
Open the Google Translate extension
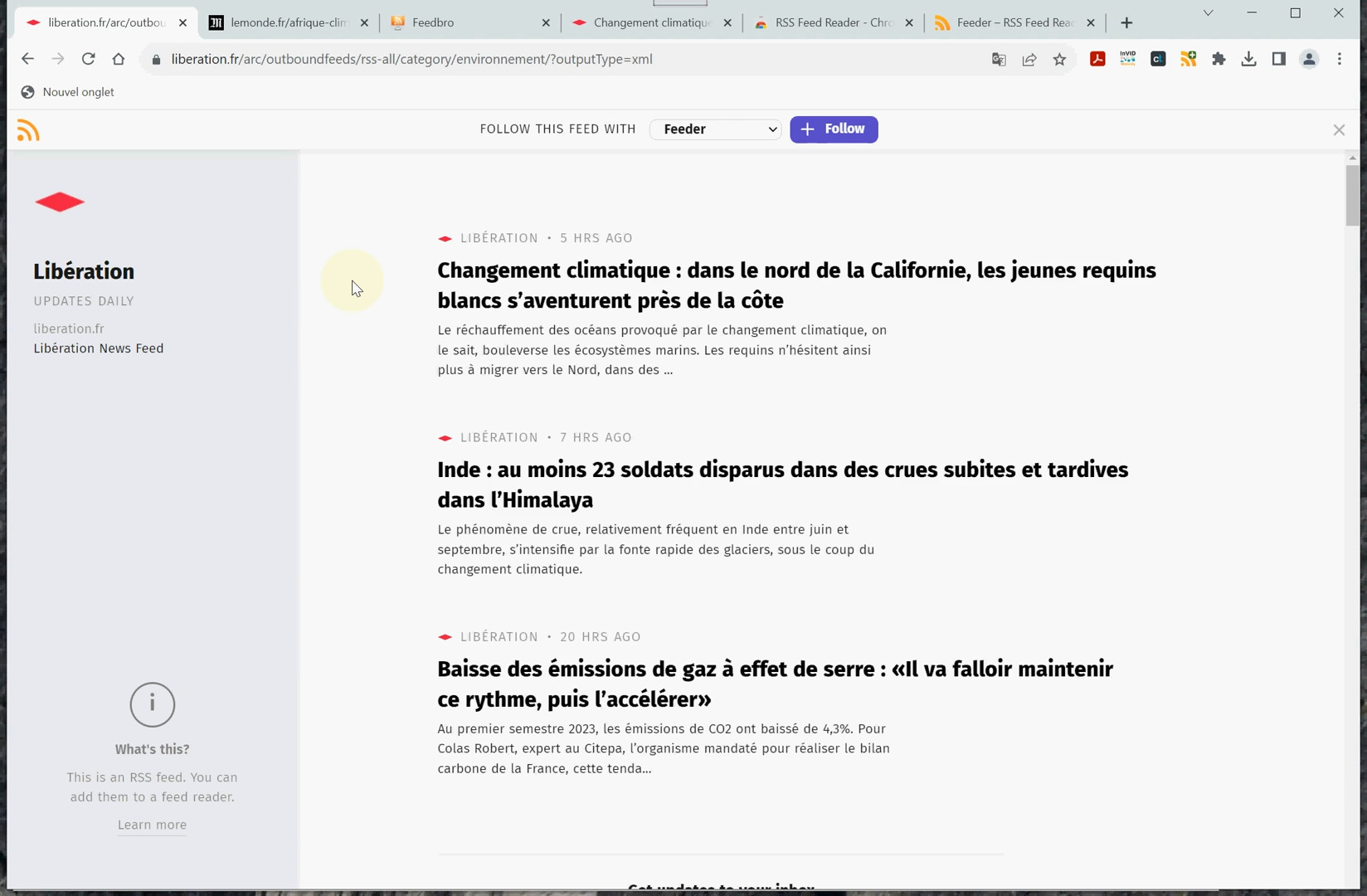[999, 59]
